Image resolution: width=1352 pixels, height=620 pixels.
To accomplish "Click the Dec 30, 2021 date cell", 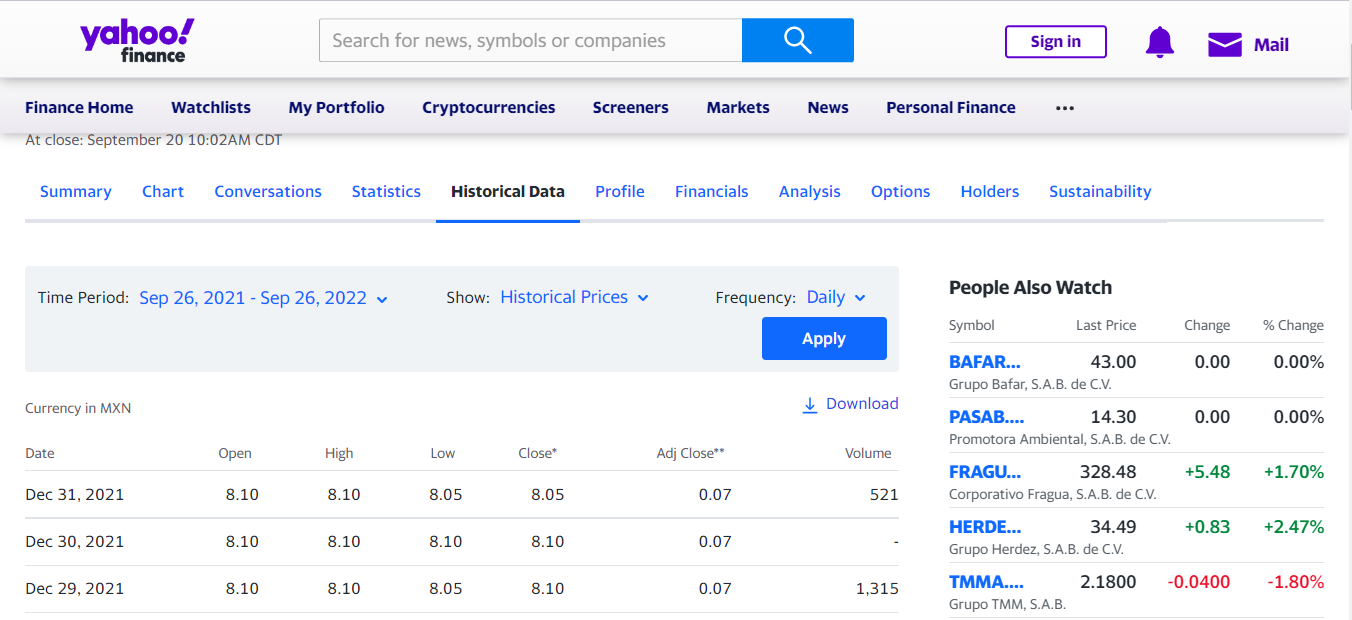I will 75,541.
